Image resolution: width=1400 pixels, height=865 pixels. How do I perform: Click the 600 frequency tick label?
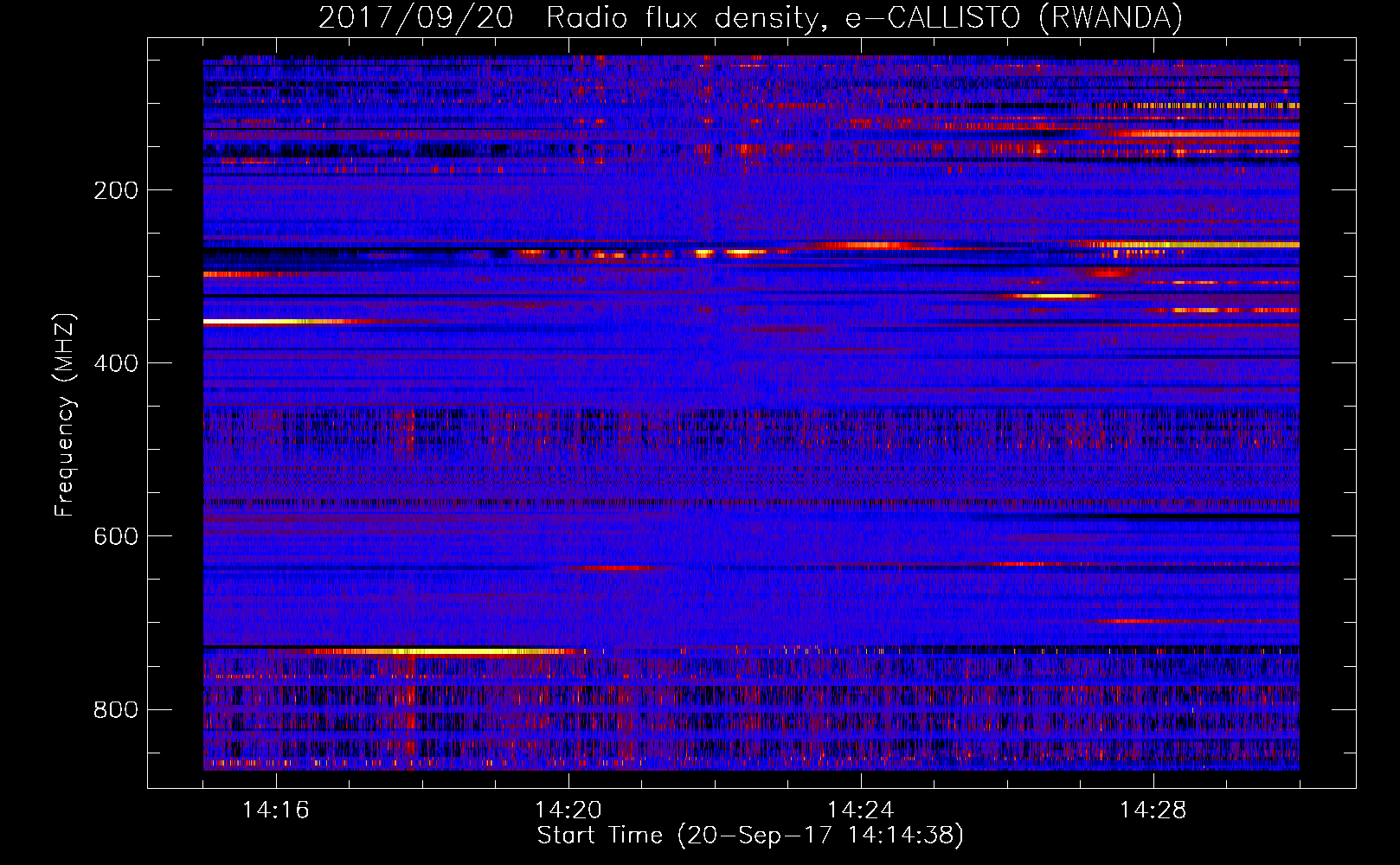pos(115,536)
